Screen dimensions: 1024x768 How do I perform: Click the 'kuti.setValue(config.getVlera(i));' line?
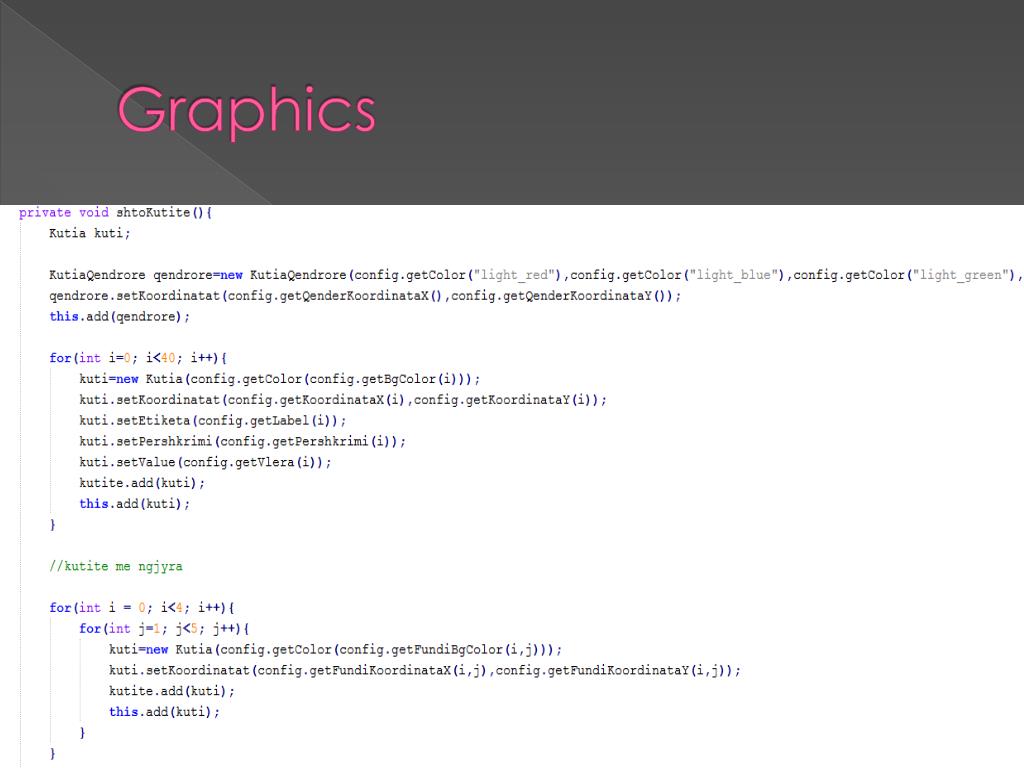(205, 462)
